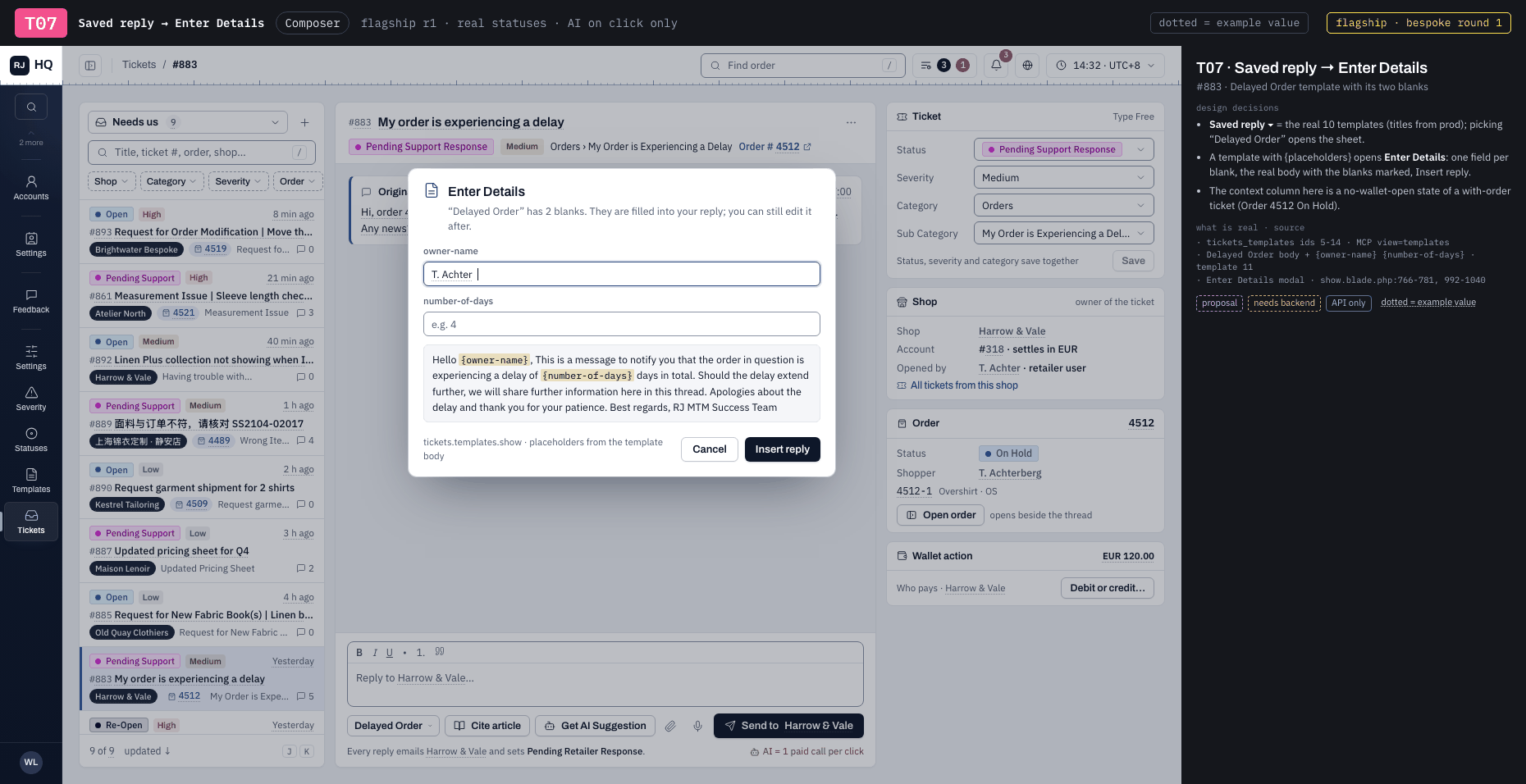
Task: Toggle italic formatting in reply editor
Action: [x=375, y=653]
